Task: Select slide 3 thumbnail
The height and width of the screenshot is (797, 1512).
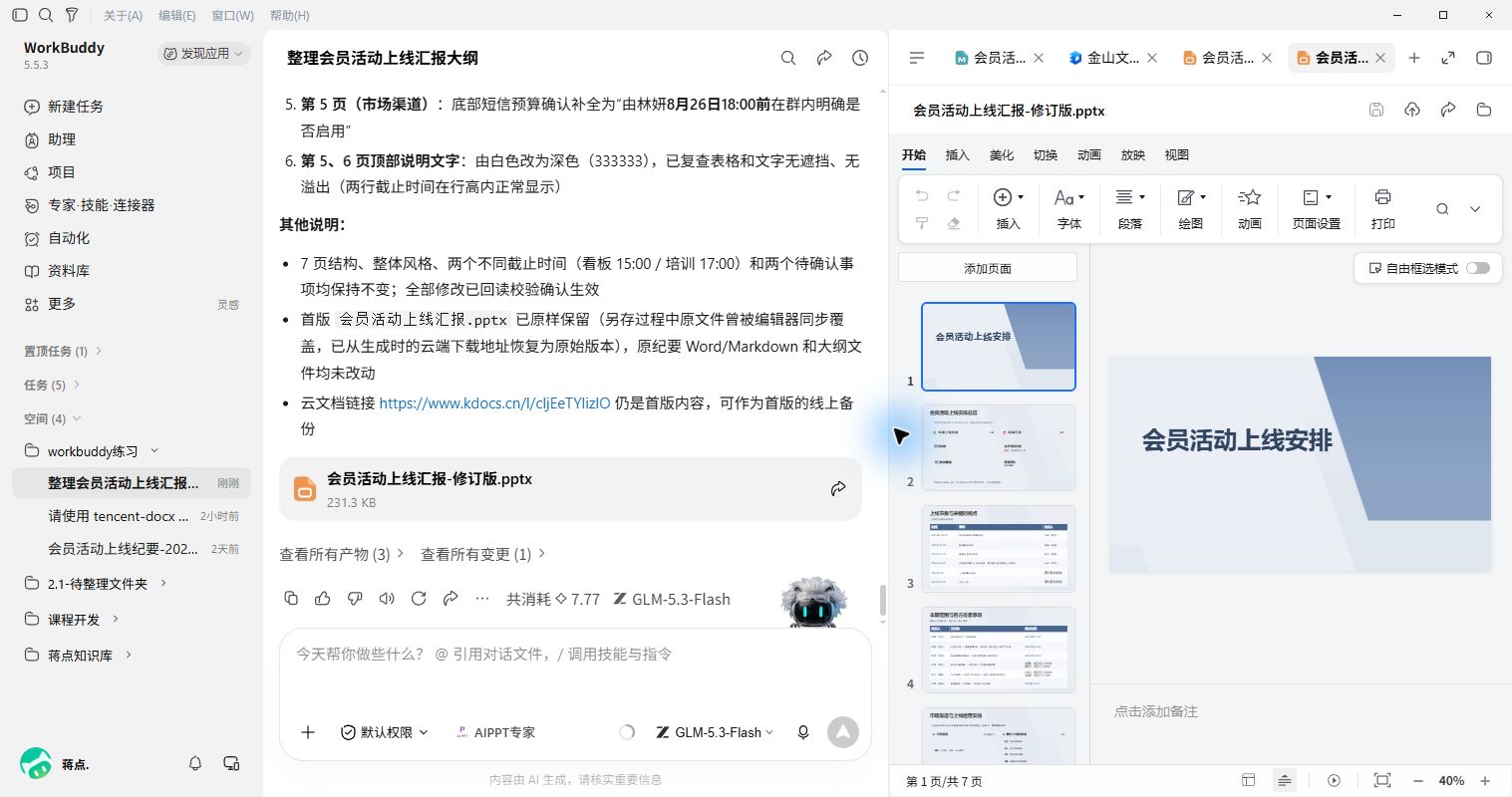Action: point(999,548)
